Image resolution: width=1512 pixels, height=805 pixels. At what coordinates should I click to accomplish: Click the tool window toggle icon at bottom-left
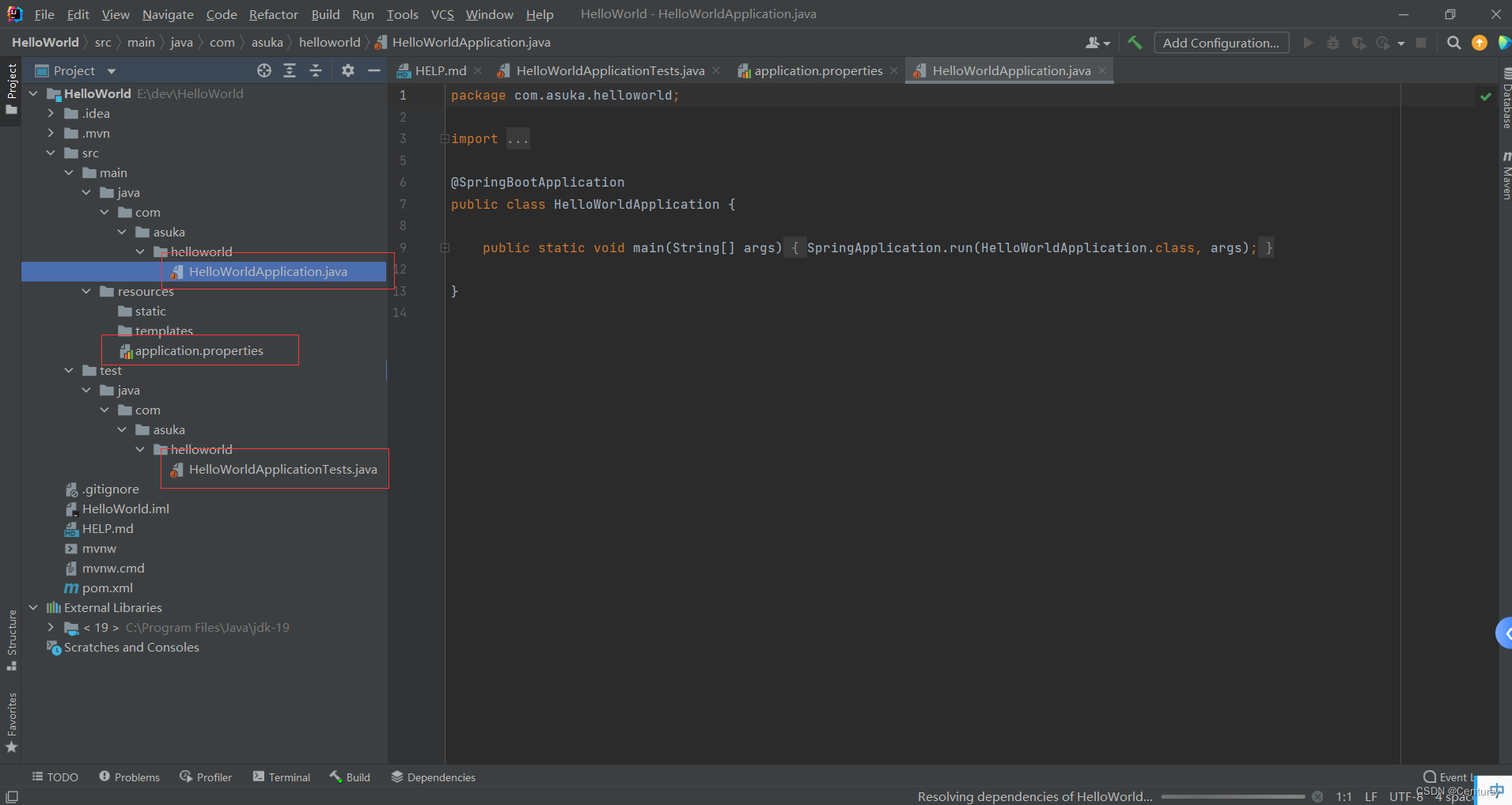pyautogui.click(x=12, y=796)
